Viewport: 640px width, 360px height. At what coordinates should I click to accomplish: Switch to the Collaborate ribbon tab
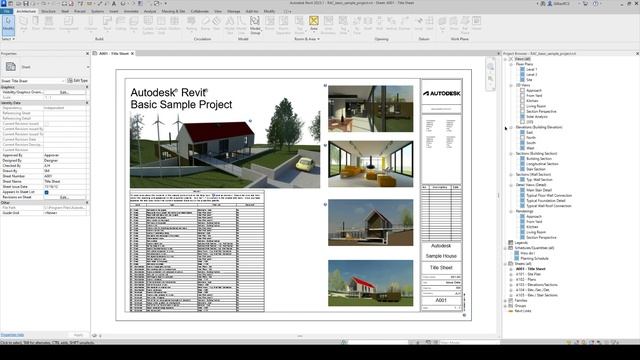[x=200, y=11]
